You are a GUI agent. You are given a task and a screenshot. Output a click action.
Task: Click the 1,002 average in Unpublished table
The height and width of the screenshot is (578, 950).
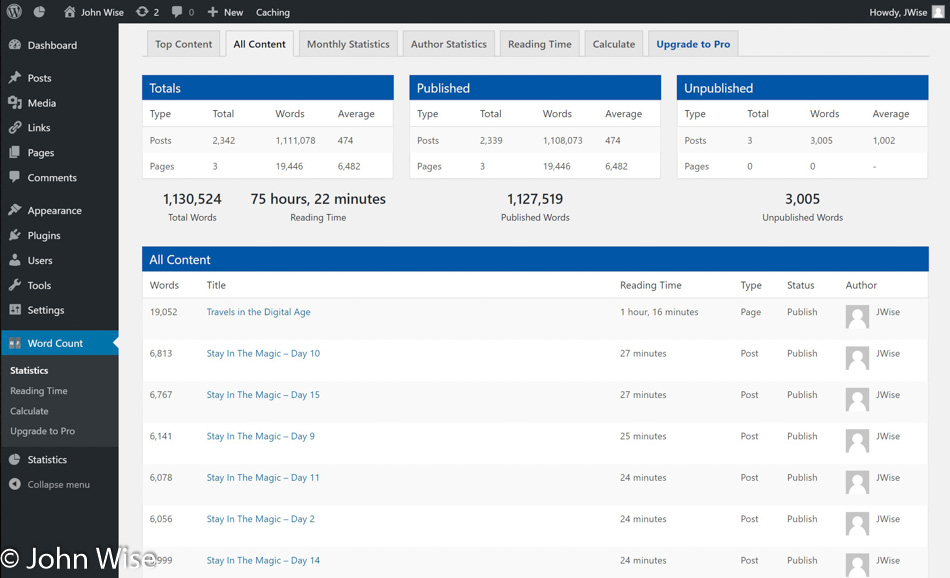tap(884, 141)
